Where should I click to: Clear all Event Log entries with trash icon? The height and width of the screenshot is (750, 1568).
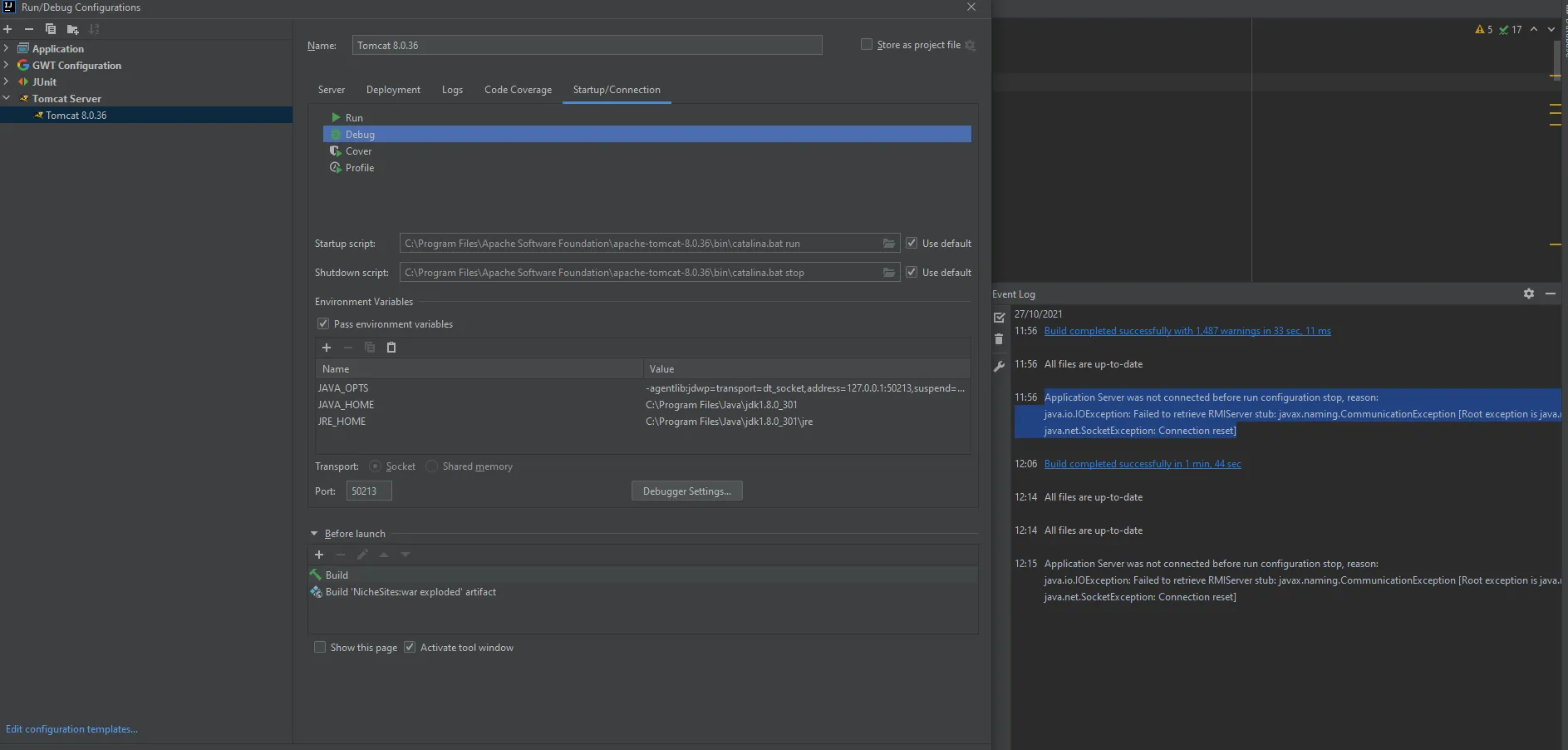click(x=999, y=339)
